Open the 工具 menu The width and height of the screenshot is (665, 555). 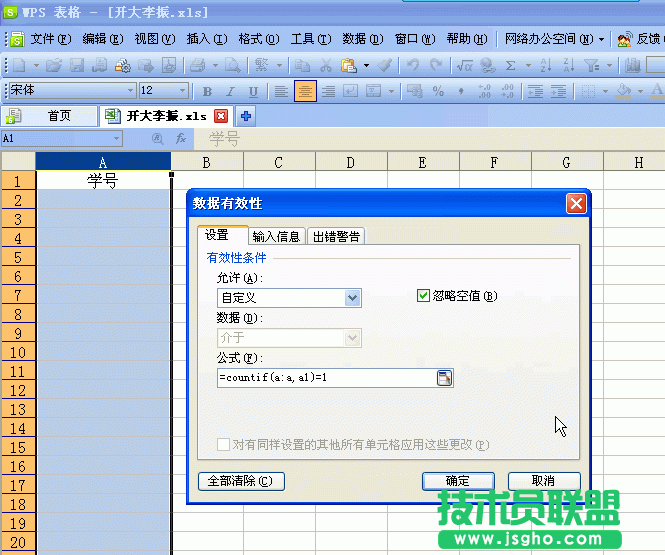(x=311, y=39)
